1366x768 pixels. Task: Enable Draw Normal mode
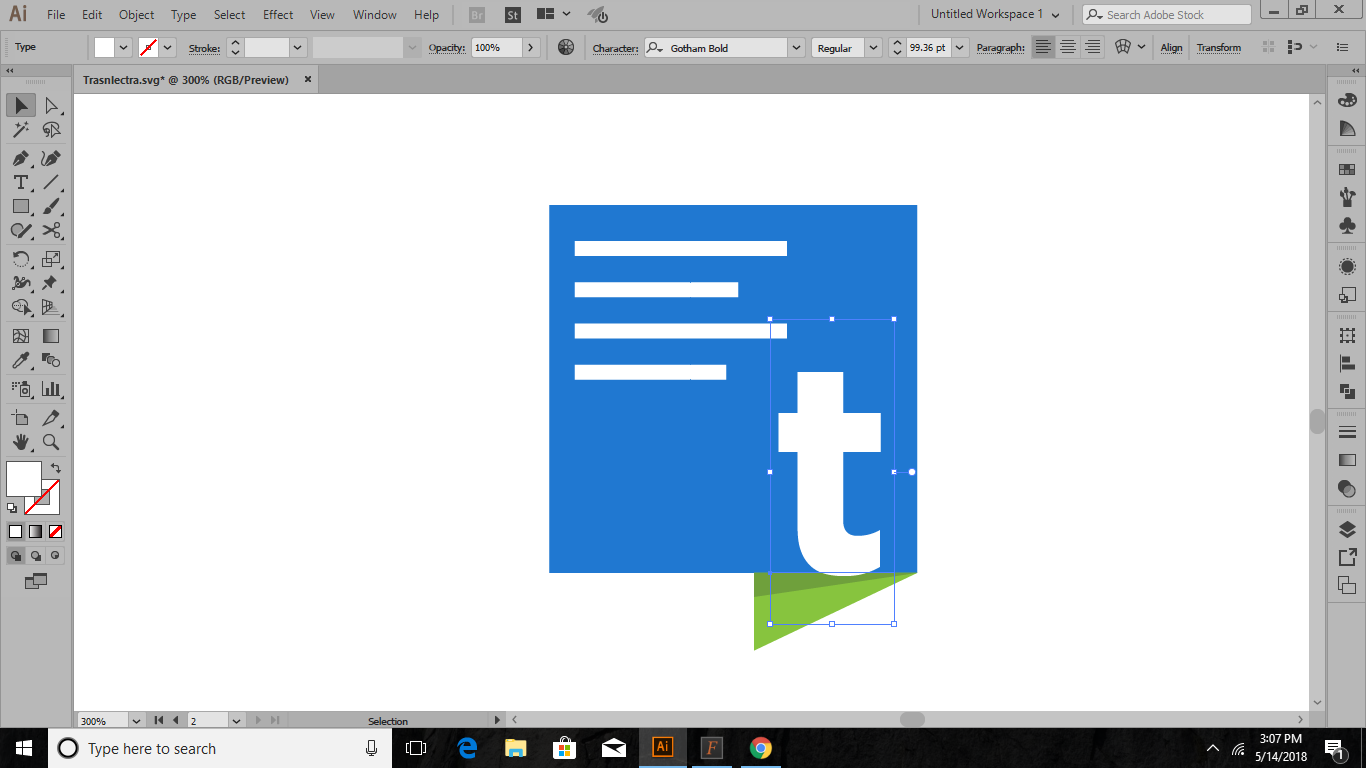(x=16, y=555)
